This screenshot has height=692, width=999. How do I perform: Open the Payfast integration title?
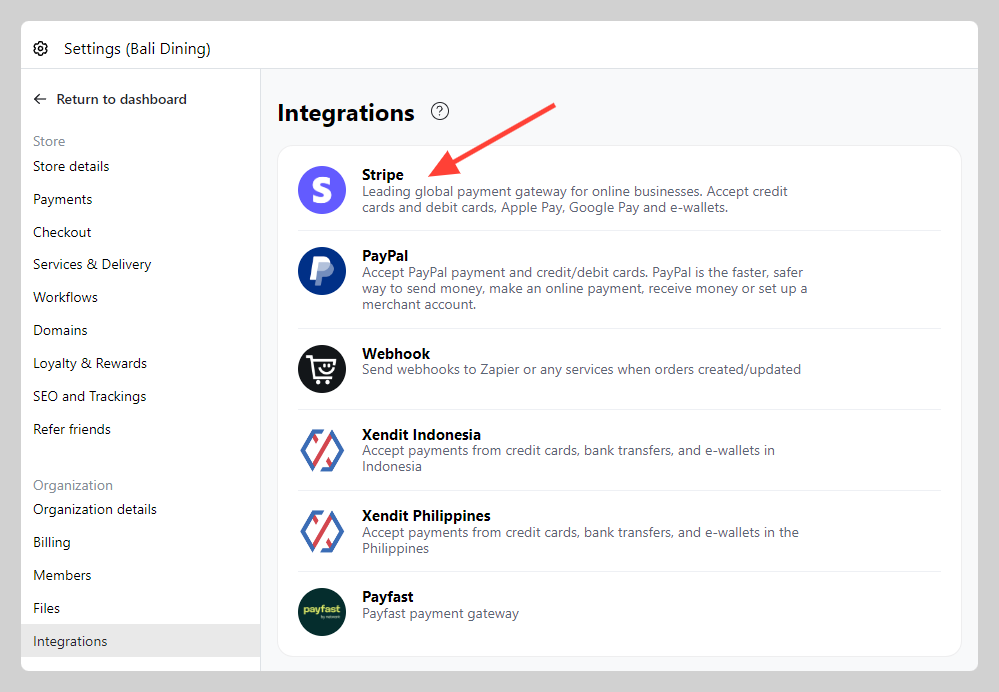(387, 597)
